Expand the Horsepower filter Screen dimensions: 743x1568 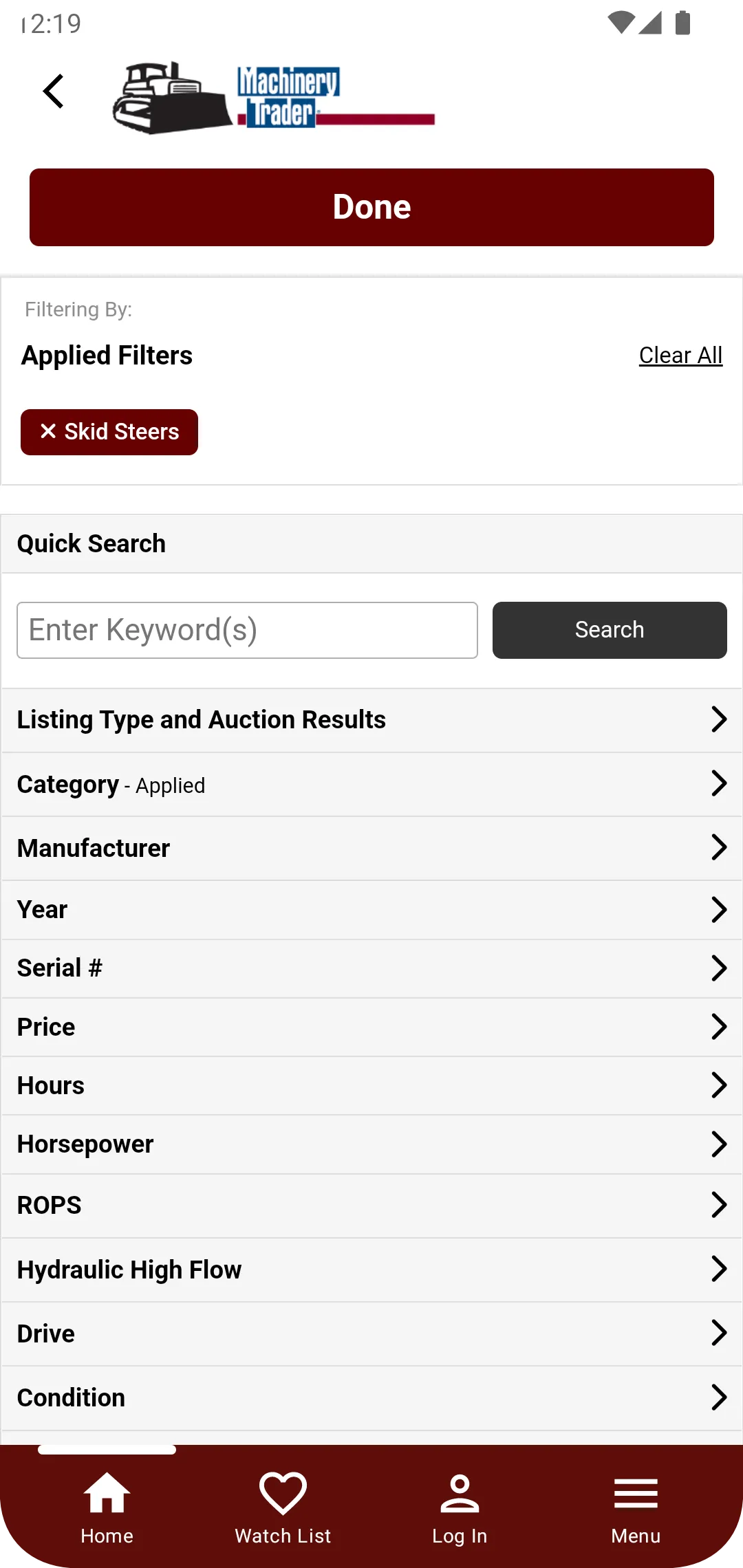point(371,1144)
